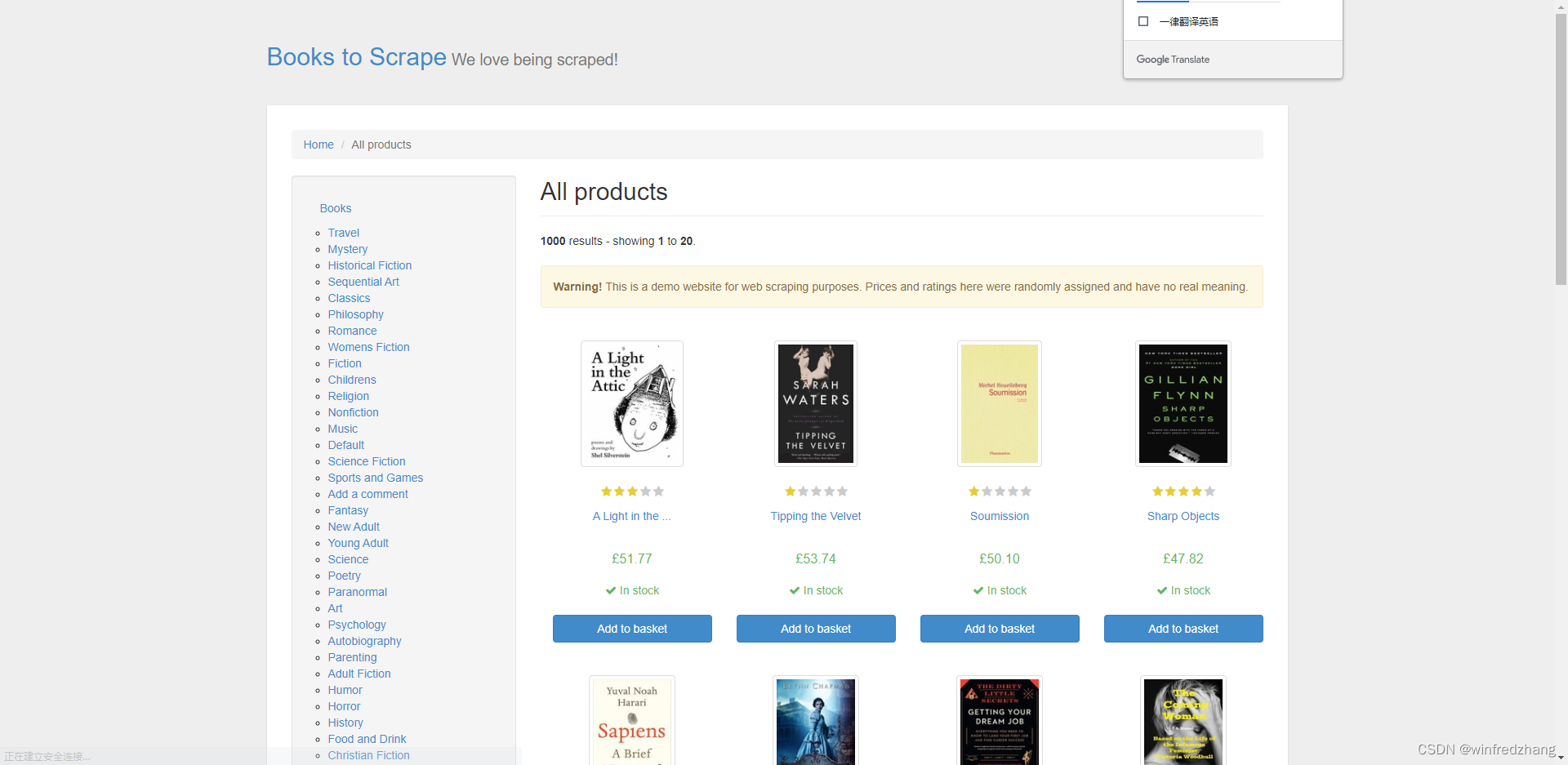
Task: Open the Sequential Art category
Action: pos(363,282)
